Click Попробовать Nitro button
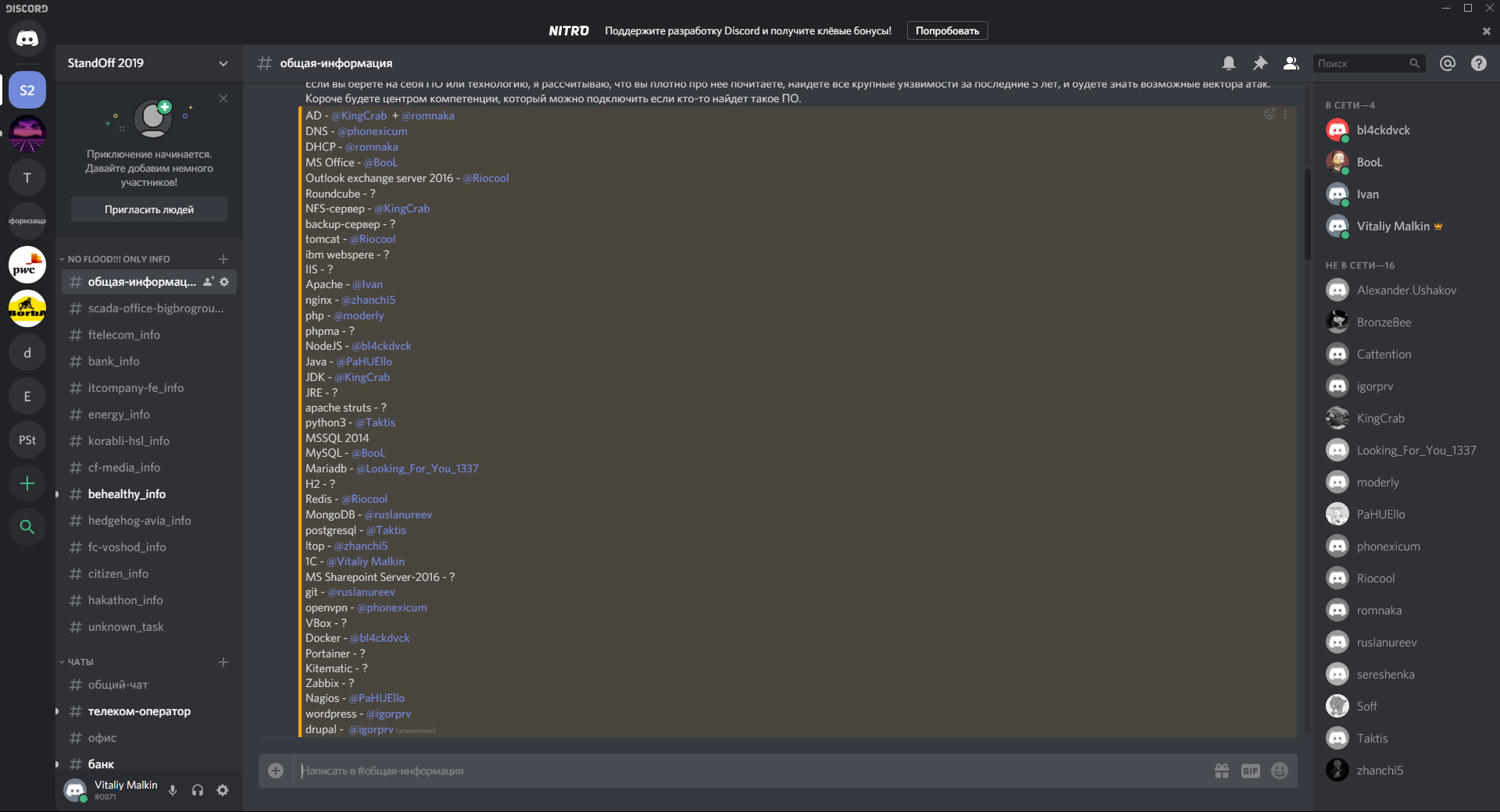 click(947, 31)
